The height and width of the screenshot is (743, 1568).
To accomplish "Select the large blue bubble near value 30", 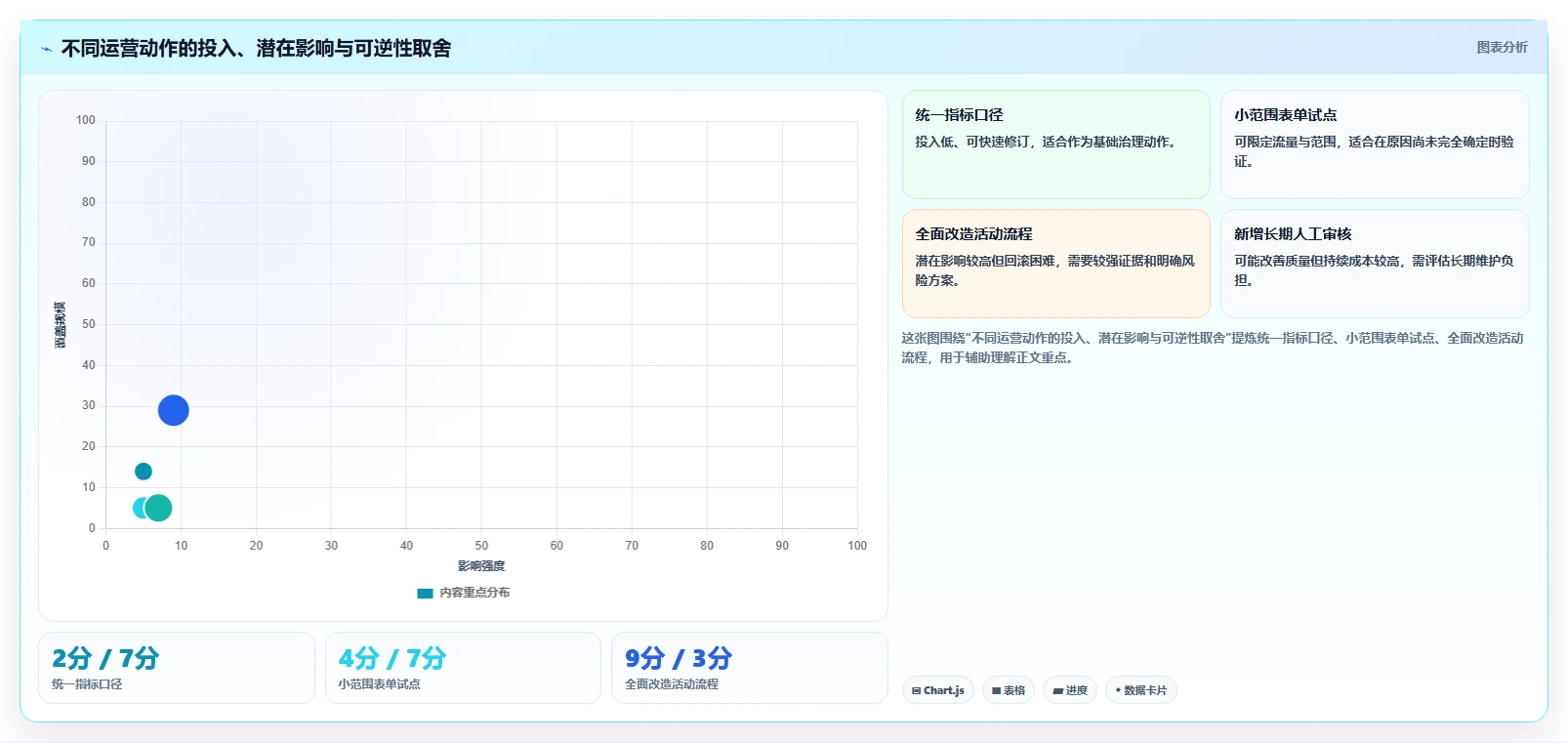I will (173, 410).
